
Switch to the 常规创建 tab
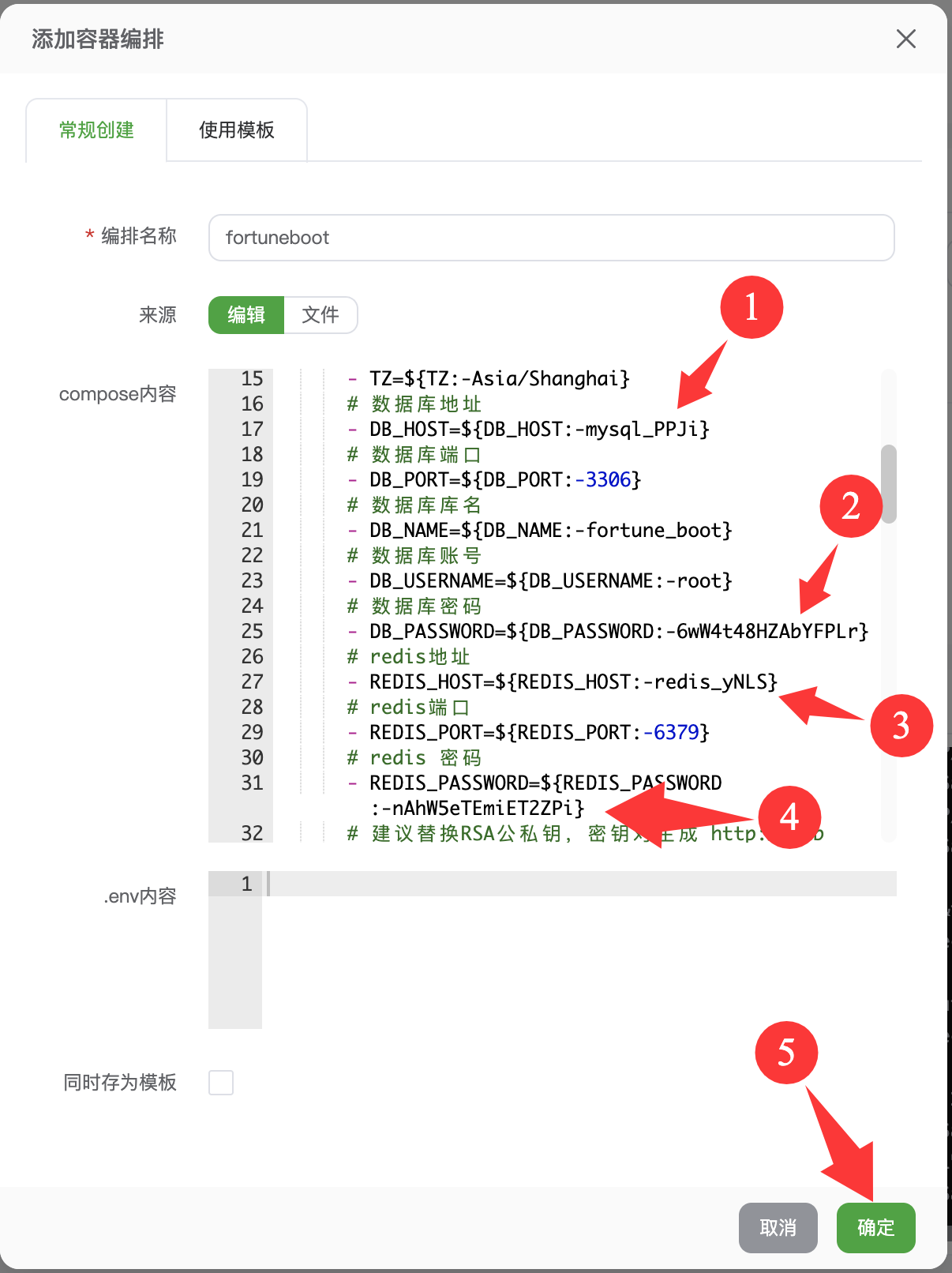coord(96,130)
